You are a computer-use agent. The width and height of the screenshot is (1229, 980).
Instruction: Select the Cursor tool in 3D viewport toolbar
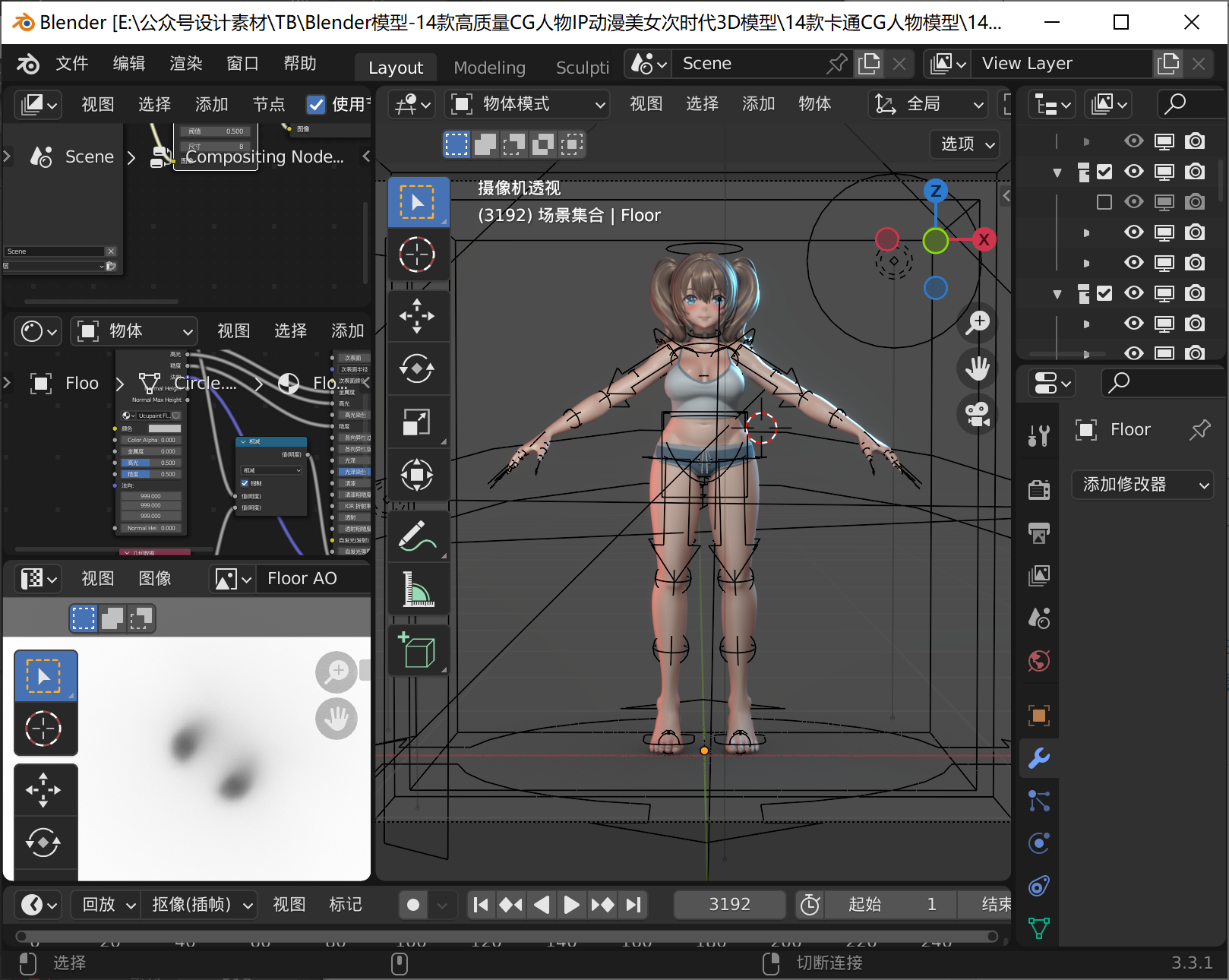click(417, 254)
